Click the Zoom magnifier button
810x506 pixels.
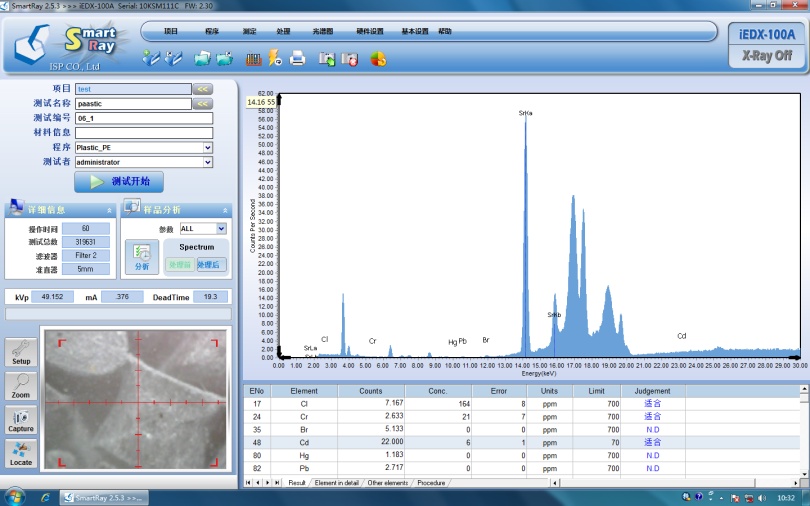coord(21,386)
